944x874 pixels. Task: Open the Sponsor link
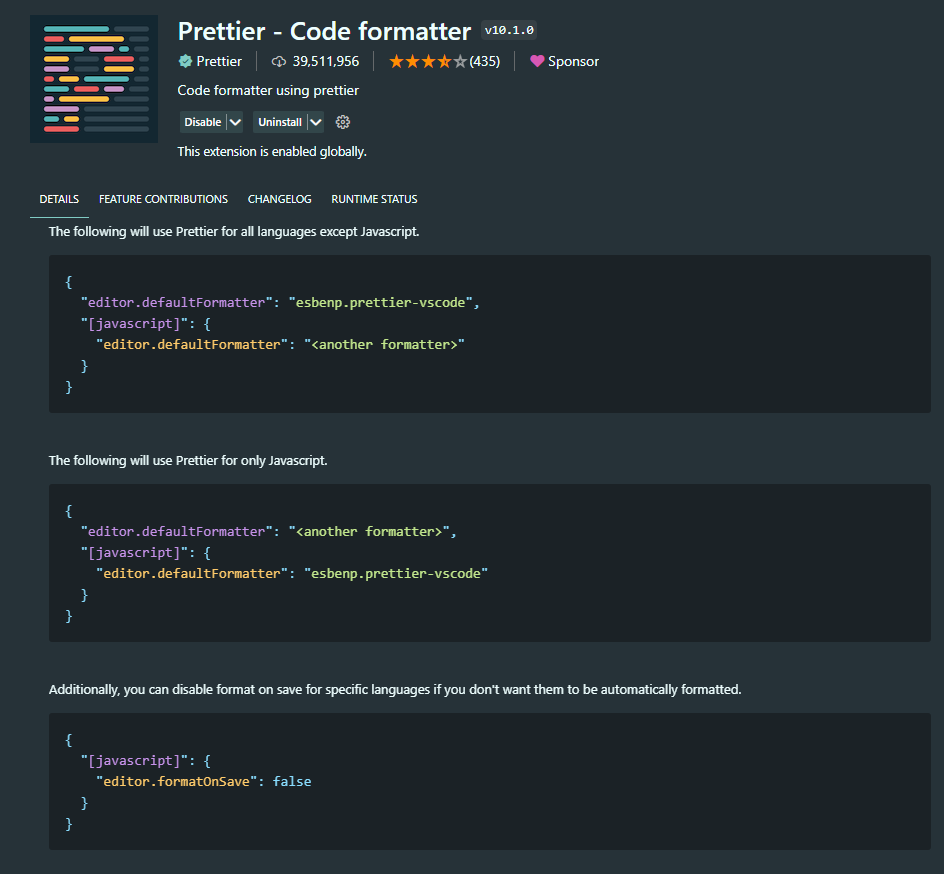pos(573,61)
